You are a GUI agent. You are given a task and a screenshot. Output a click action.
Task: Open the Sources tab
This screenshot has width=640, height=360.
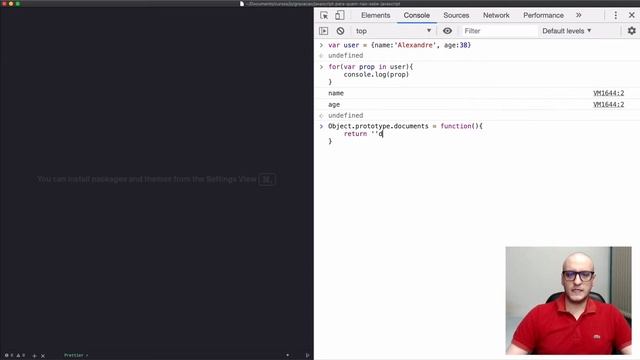click(x=456, y=16)
